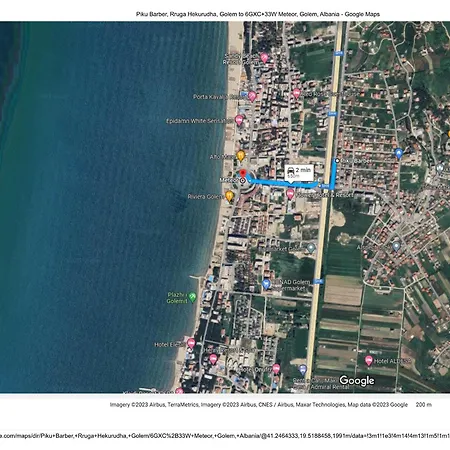Open the blue car rental marker by Admiral Rental
The image size is (450, 450).
(302, 369)
